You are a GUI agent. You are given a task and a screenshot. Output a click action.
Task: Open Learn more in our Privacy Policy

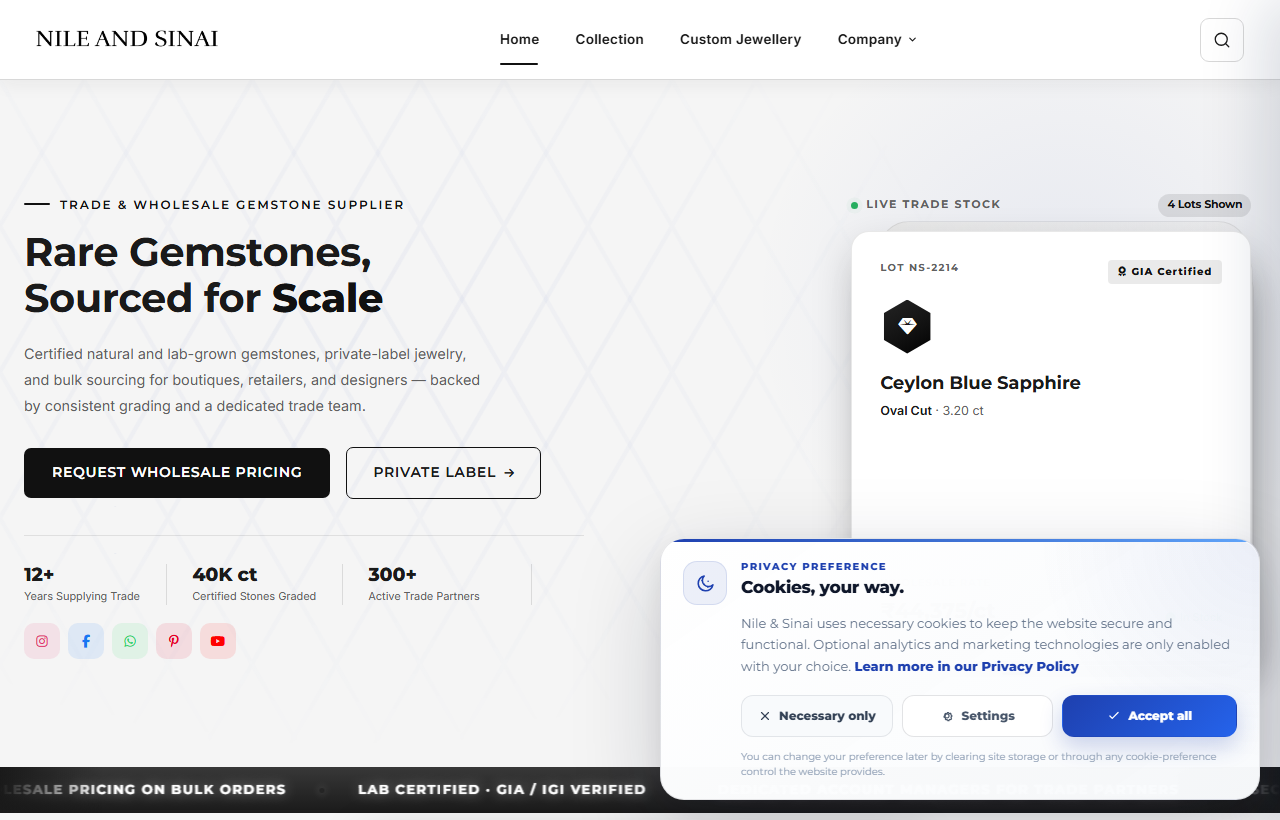pos(966,666)
